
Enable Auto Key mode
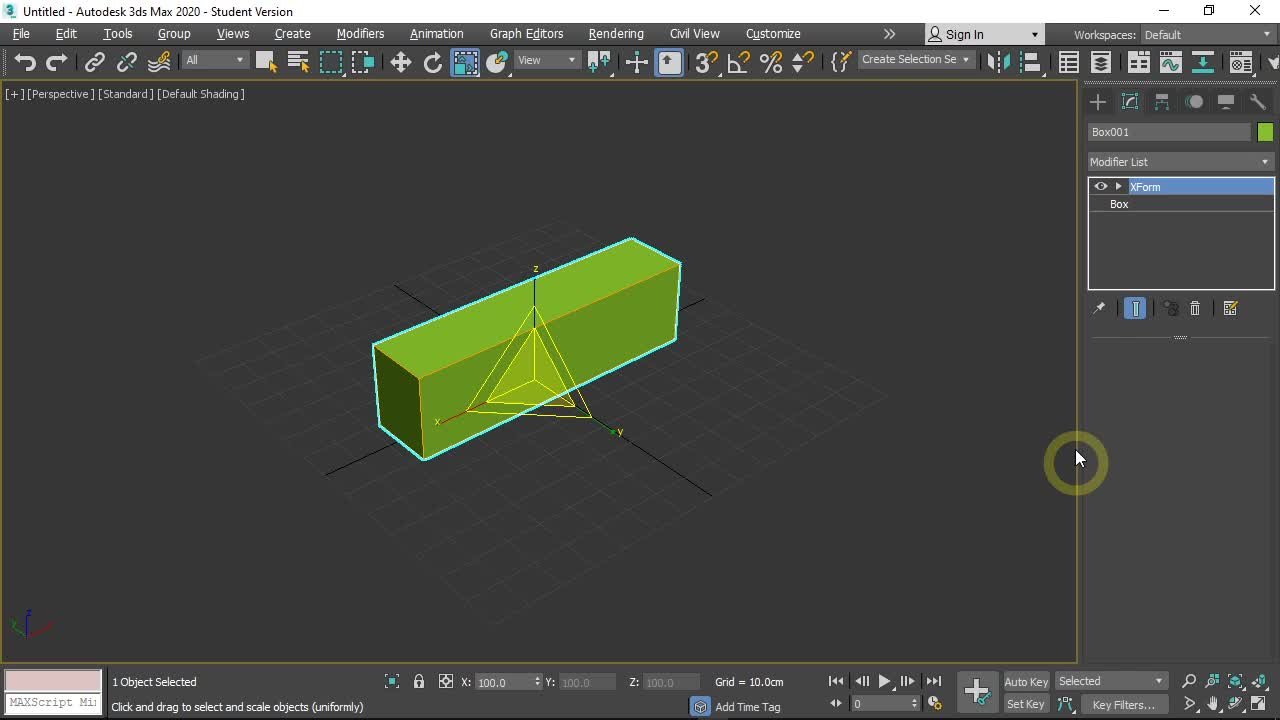click(x=1025, y=682)
